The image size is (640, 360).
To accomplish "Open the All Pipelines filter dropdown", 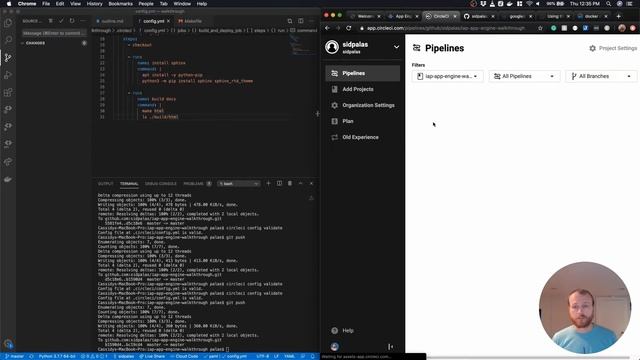I will [524, 76].
